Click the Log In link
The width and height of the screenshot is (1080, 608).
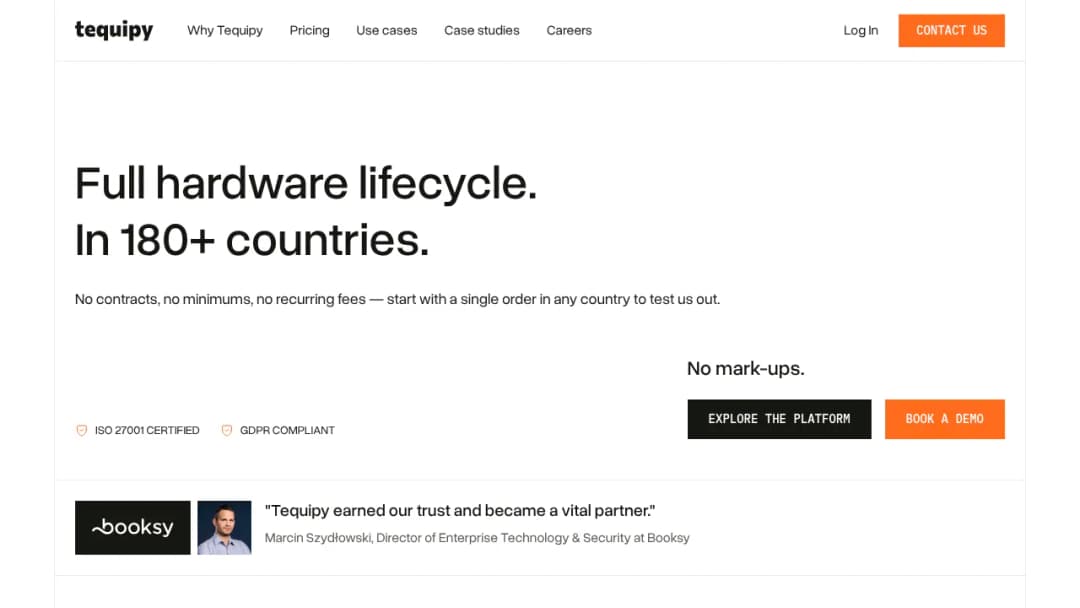[860, 30]
